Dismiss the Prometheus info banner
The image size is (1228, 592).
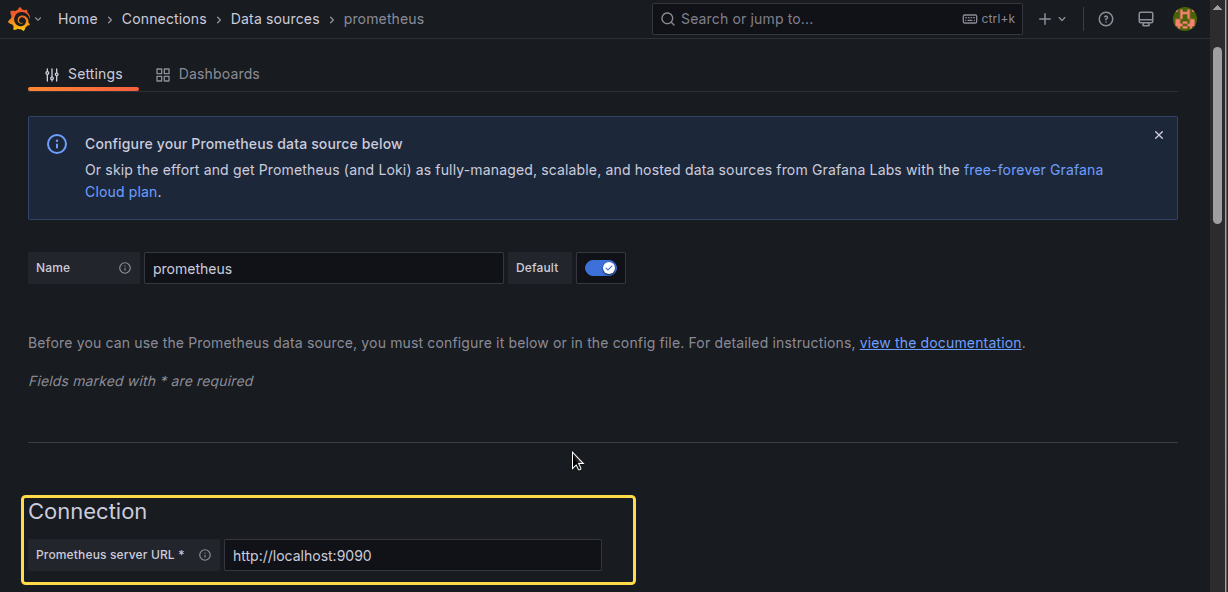point(1159,135)
